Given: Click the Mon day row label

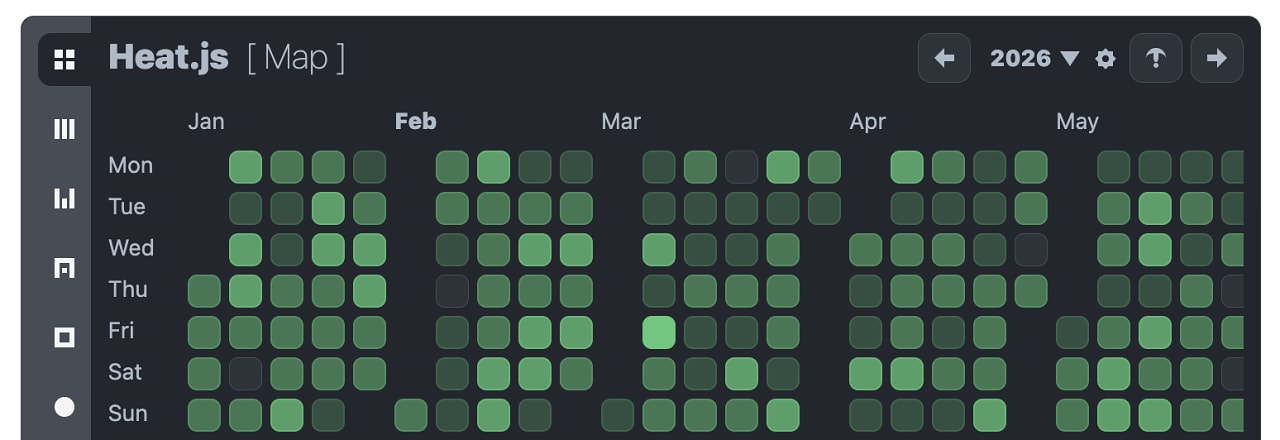Looking at the screenshot, I should pos(130,165).
